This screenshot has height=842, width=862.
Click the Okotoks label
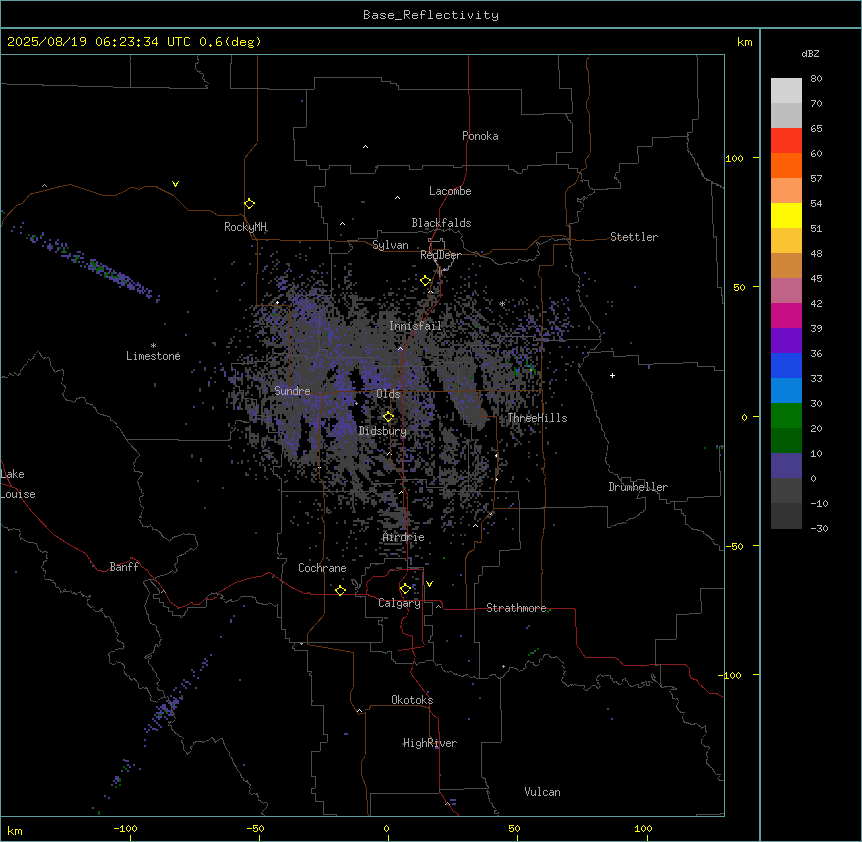pos(412,700)
